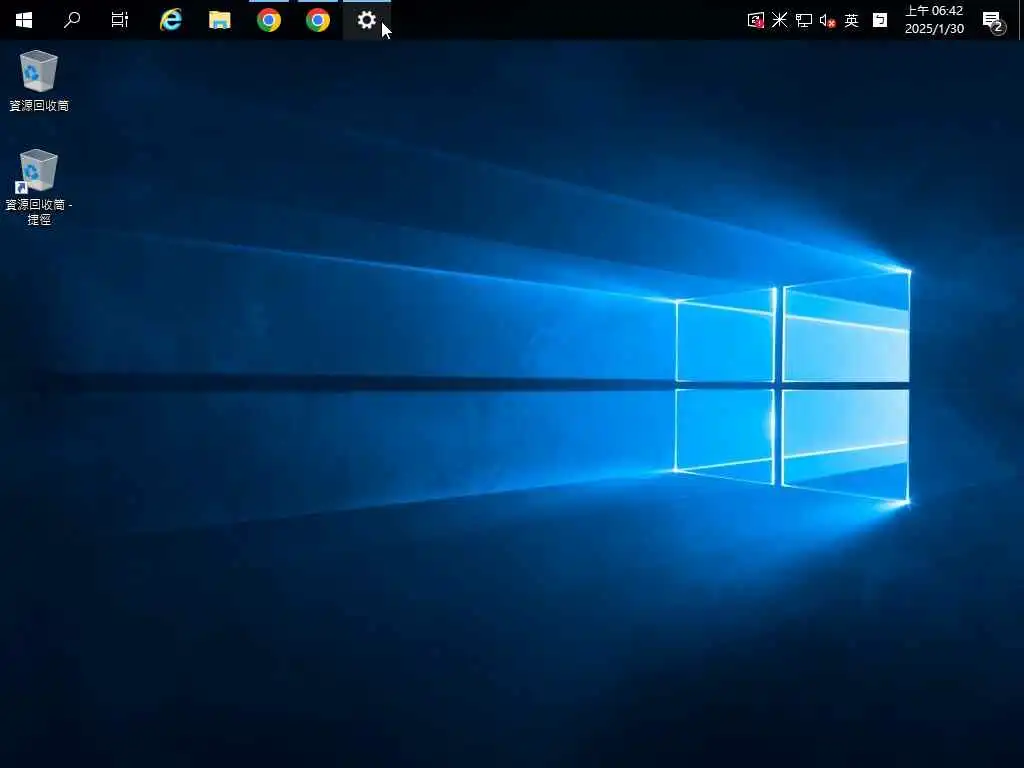1024x768 pixels.
Task: Open the taskbar search magnifier
Action: 72,20
